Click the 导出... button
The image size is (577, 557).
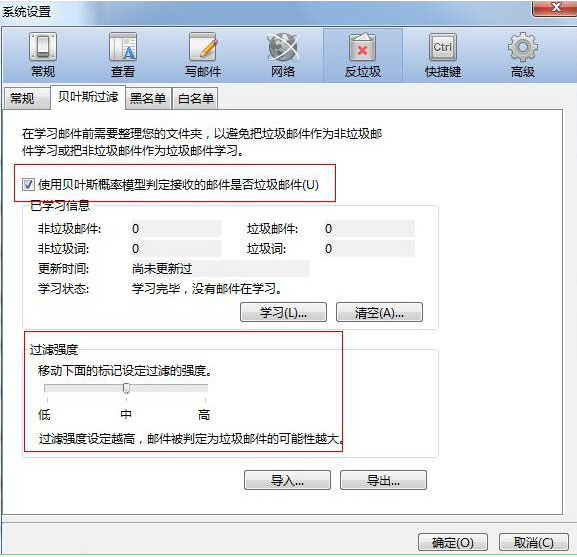point(383,480)
